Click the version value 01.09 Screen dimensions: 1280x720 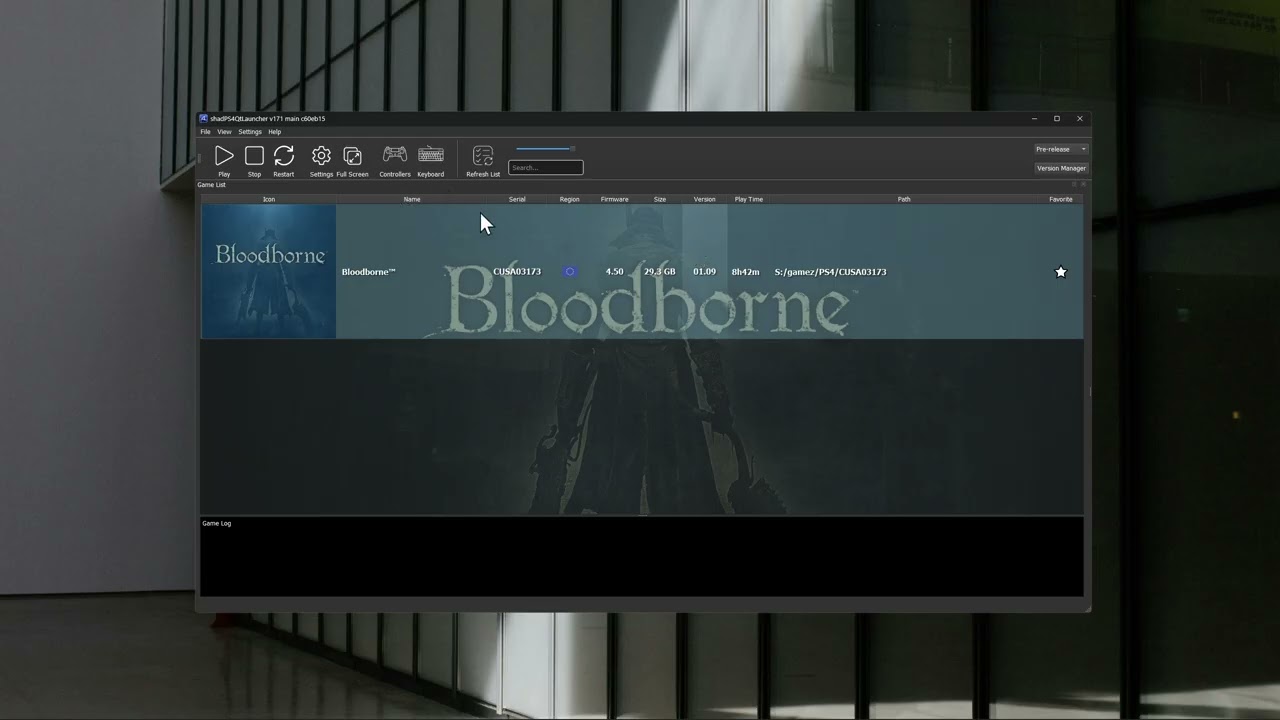pyautogui.click(x=705, y=272)
